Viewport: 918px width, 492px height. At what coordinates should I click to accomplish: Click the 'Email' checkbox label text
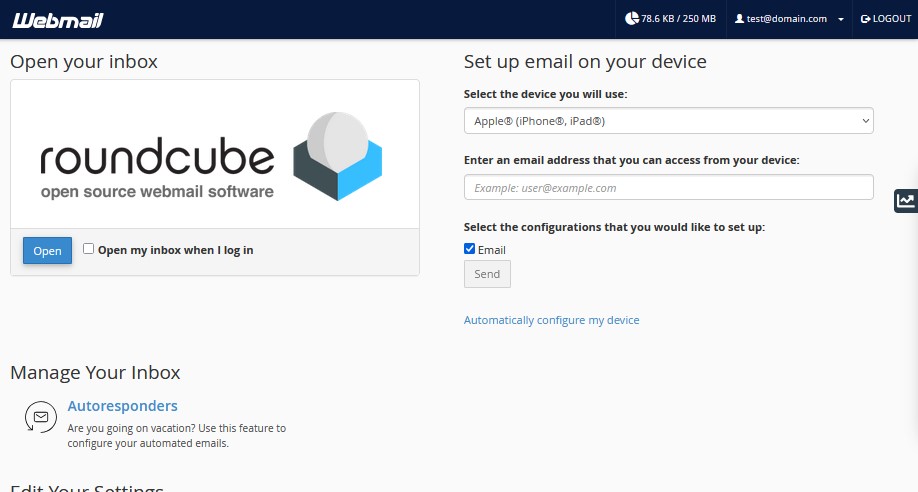coord(492,250)
